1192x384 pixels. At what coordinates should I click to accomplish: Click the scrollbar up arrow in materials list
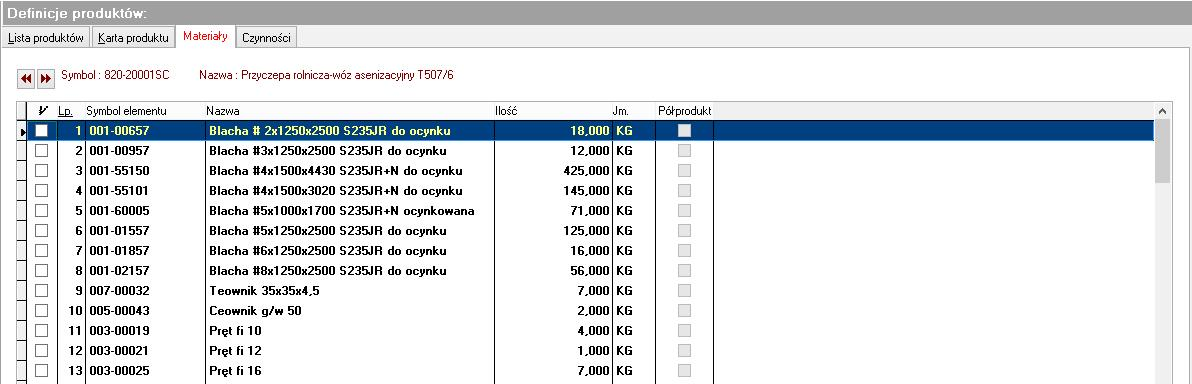click(x=1162, y=111)
